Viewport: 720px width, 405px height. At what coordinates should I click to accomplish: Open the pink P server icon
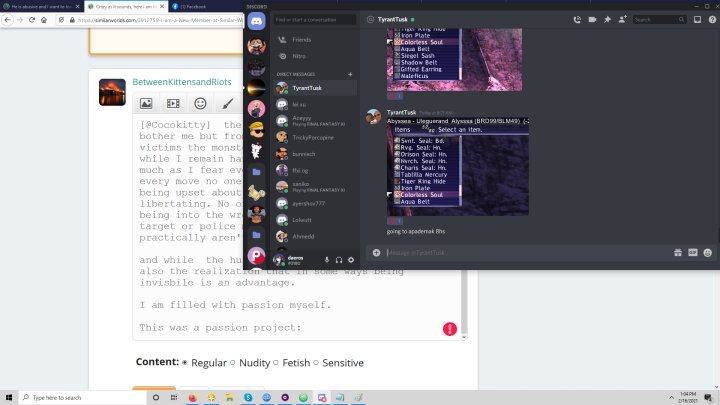coord(257,256)
